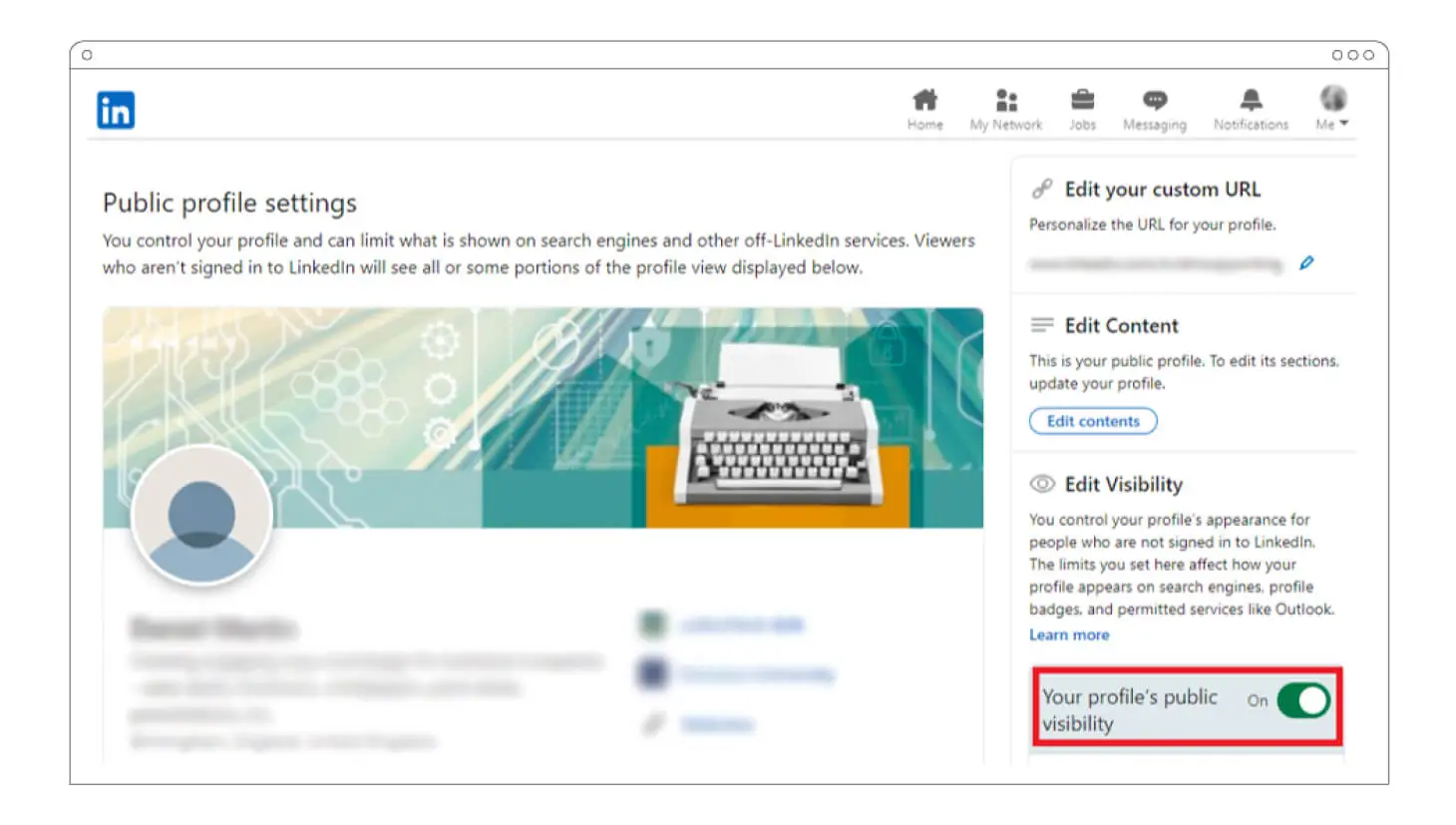Viewport: 1456px width, 825px height.
Task: Click the chain link icon beside custom URL
Action: click(1042, 189)
